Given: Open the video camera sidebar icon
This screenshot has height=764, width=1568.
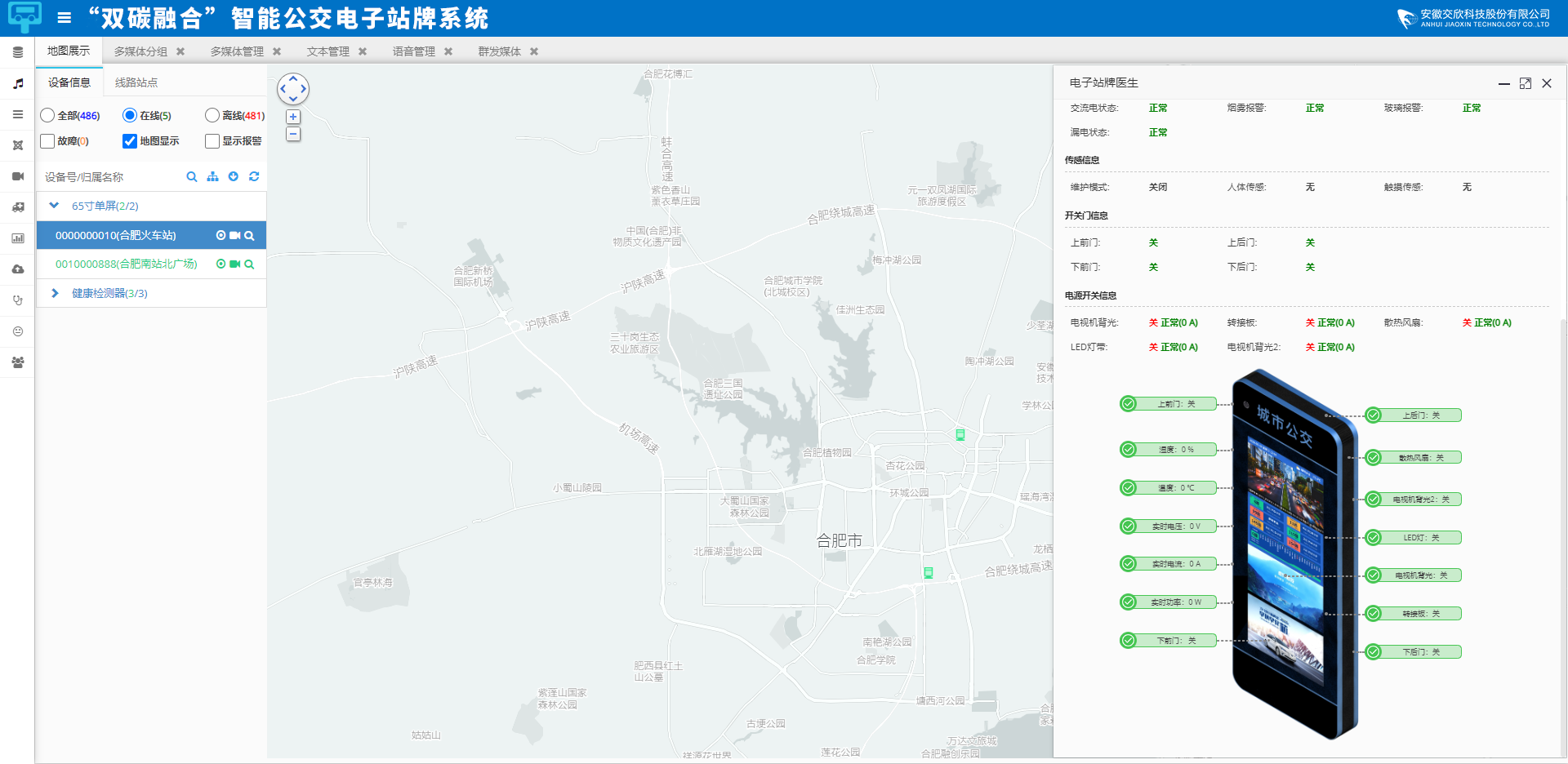Looking at the screenshot, I should [x=18, y=176].
